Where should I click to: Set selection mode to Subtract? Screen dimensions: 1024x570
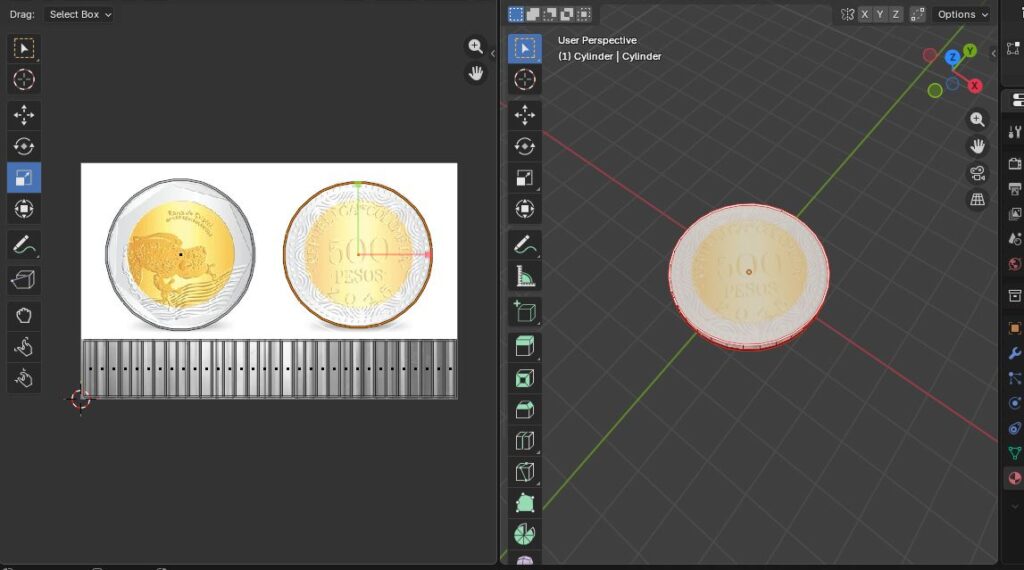[550, 14]
